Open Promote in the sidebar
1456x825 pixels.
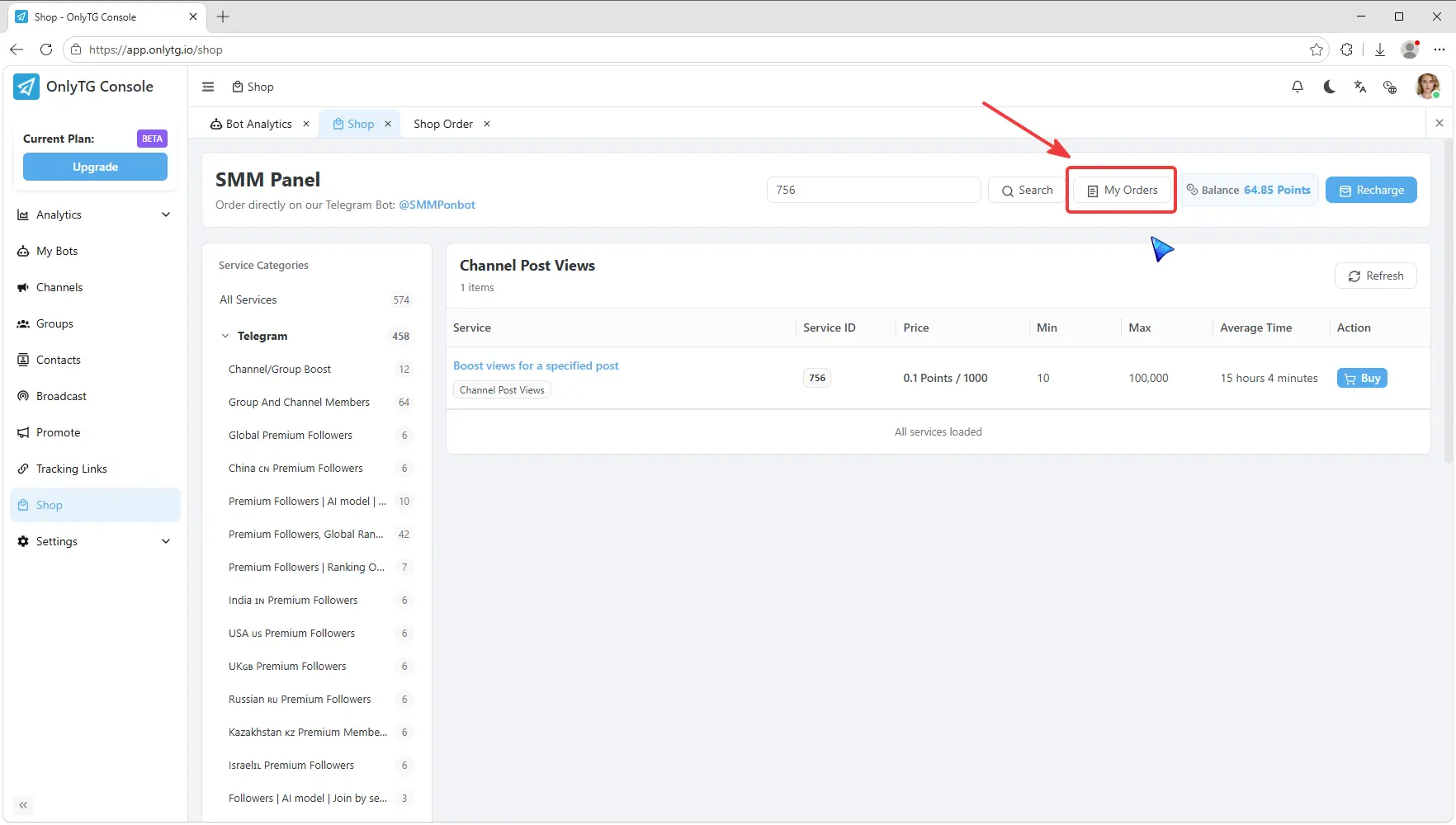95,432
